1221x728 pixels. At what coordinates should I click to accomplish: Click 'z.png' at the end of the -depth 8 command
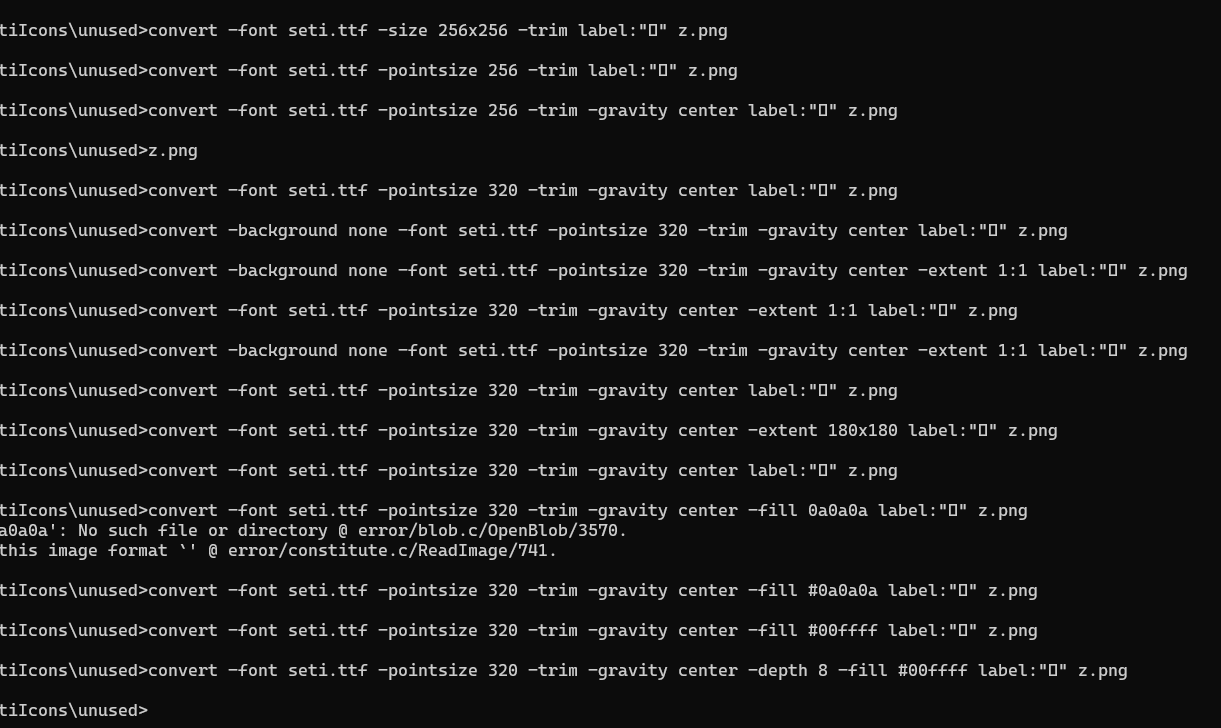pyautogui.click(x=1102, y=670)
